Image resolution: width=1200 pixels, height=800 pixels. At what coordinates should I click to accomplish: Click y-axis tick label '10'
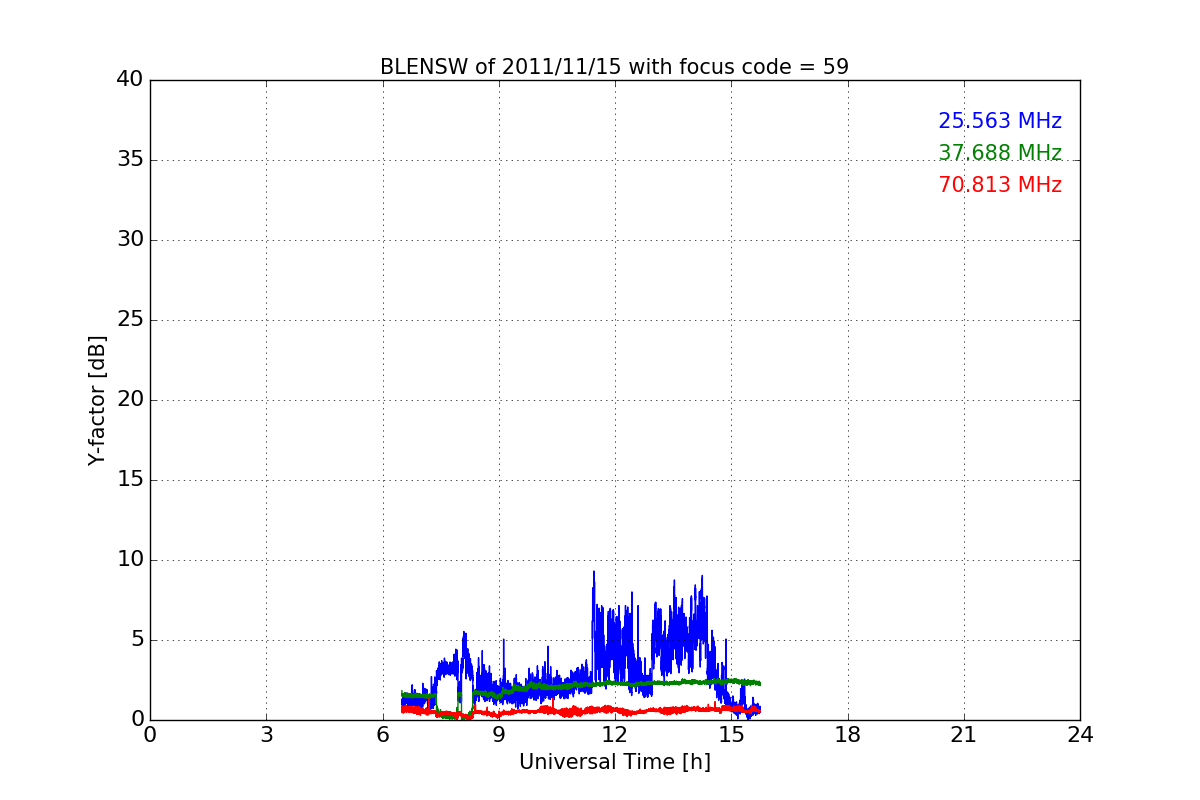point(130,559)
